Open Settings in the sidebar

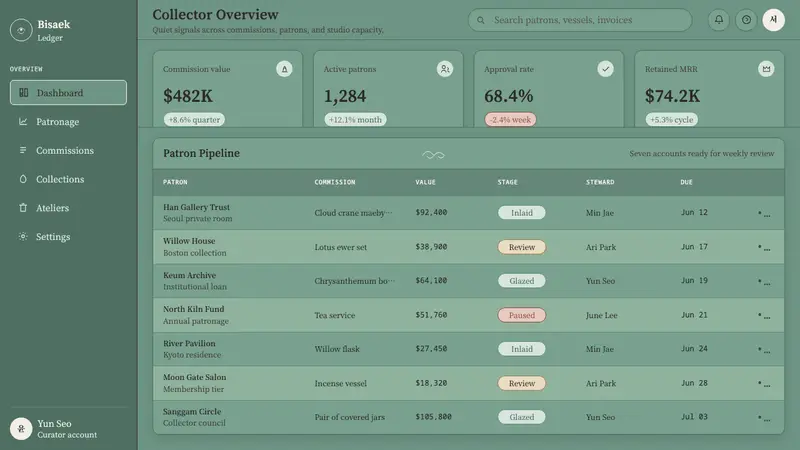[68, 237]
